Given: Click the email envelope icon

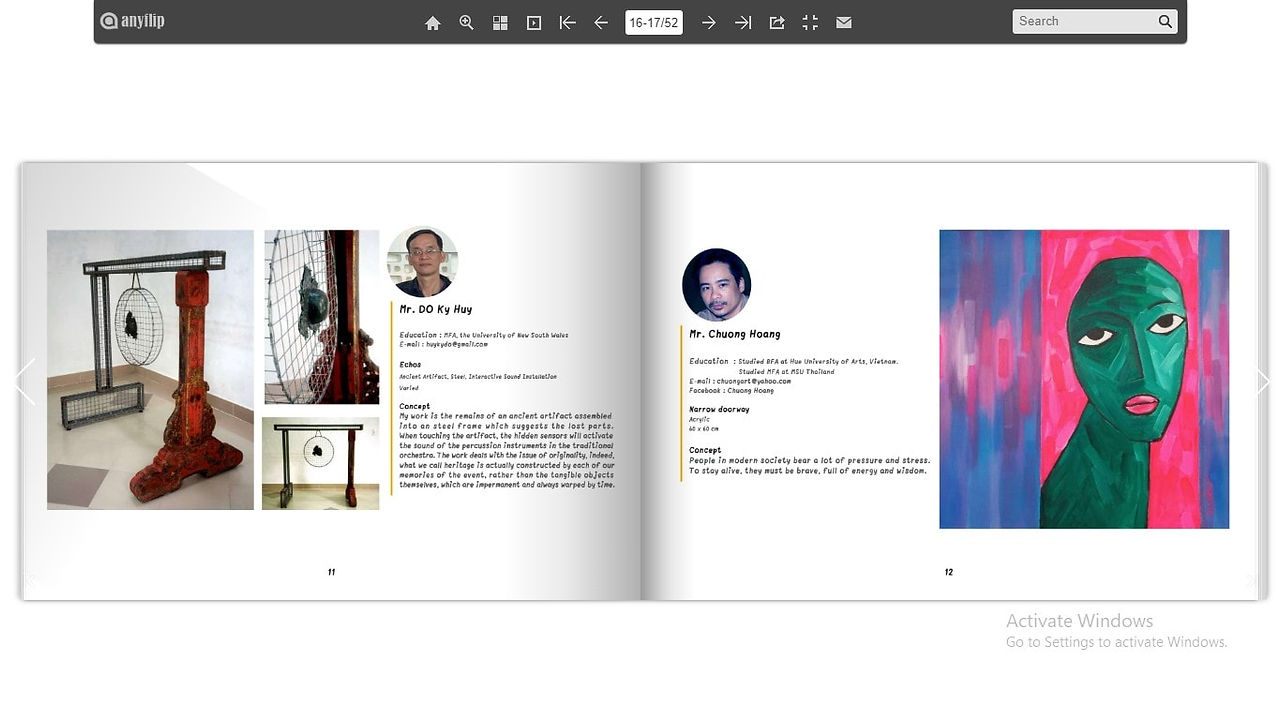Looking at the screenshot, I should (844, 22).
